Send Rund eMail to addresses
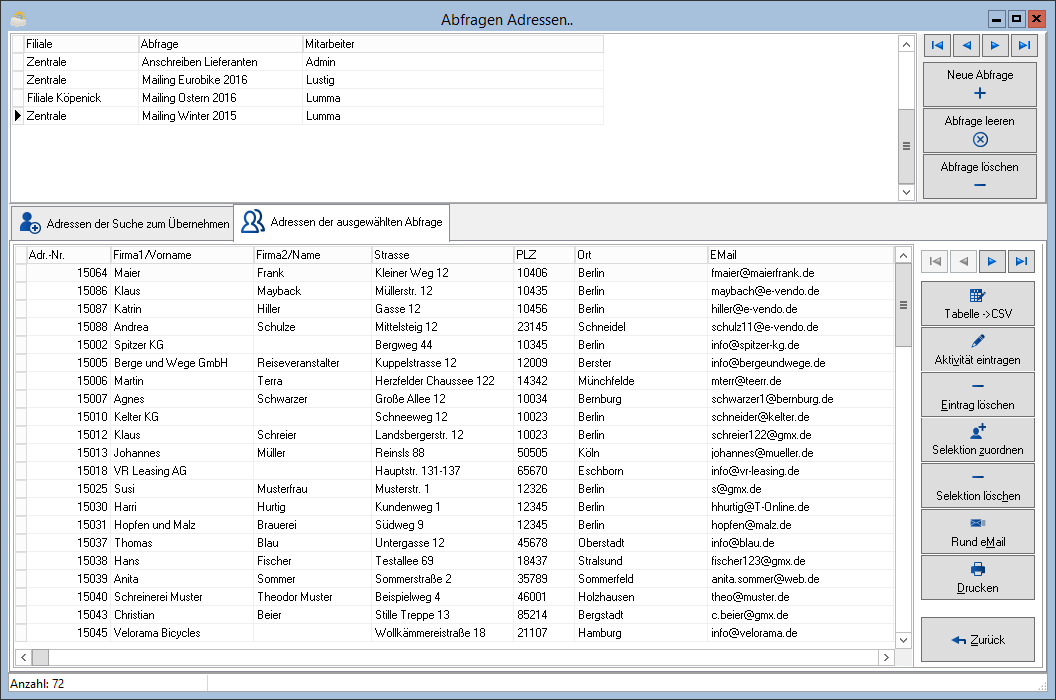Viewport: 1056px width, 700px height. click(978, 532)
